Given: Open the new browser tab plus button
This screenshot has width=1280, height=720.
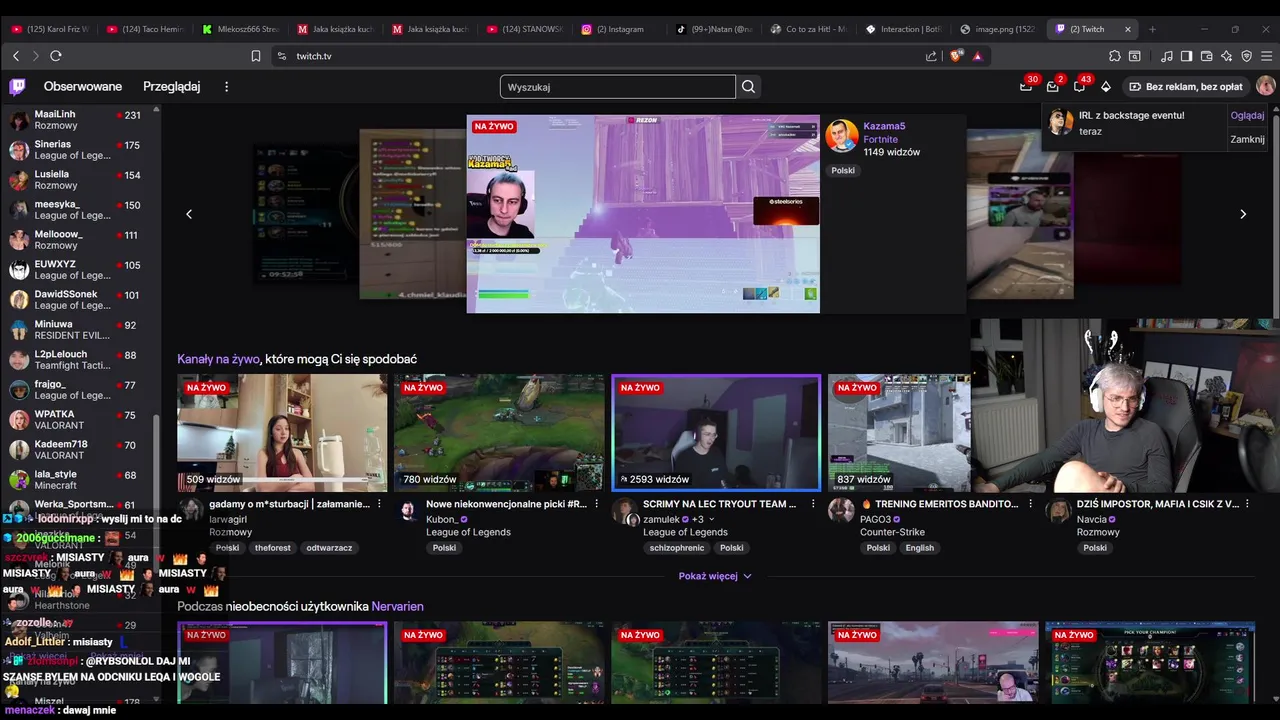Looking at the screenshot, I should click(1152, 29).
